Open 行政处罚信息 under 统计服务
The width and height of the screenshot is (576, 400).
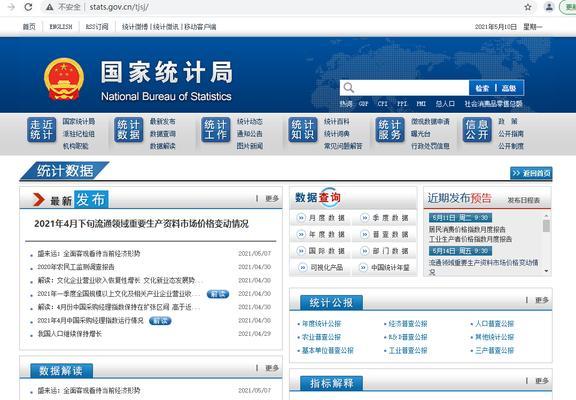[430, 146]
